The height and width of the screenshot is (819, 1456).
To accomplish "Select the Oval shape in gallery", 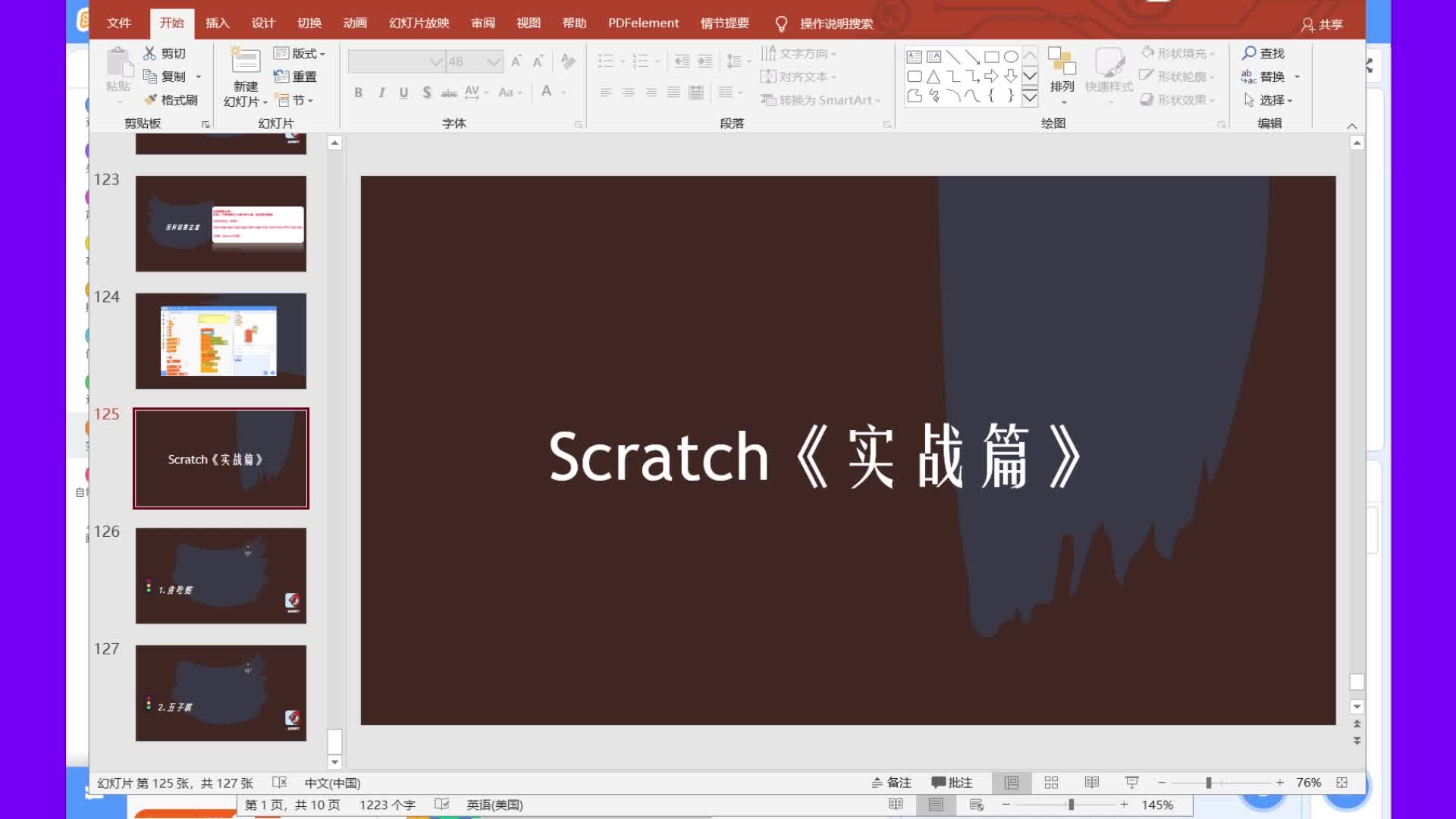I will (1011, 57).
